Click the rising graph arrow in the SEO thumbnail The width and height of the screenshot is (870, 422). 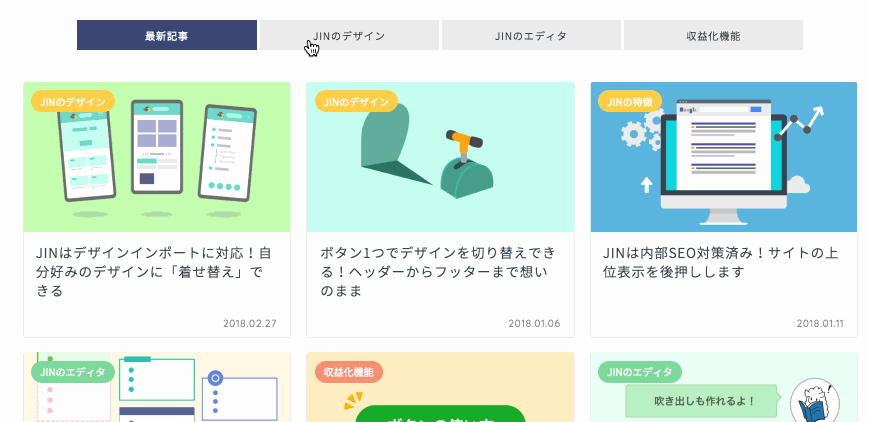800,124
